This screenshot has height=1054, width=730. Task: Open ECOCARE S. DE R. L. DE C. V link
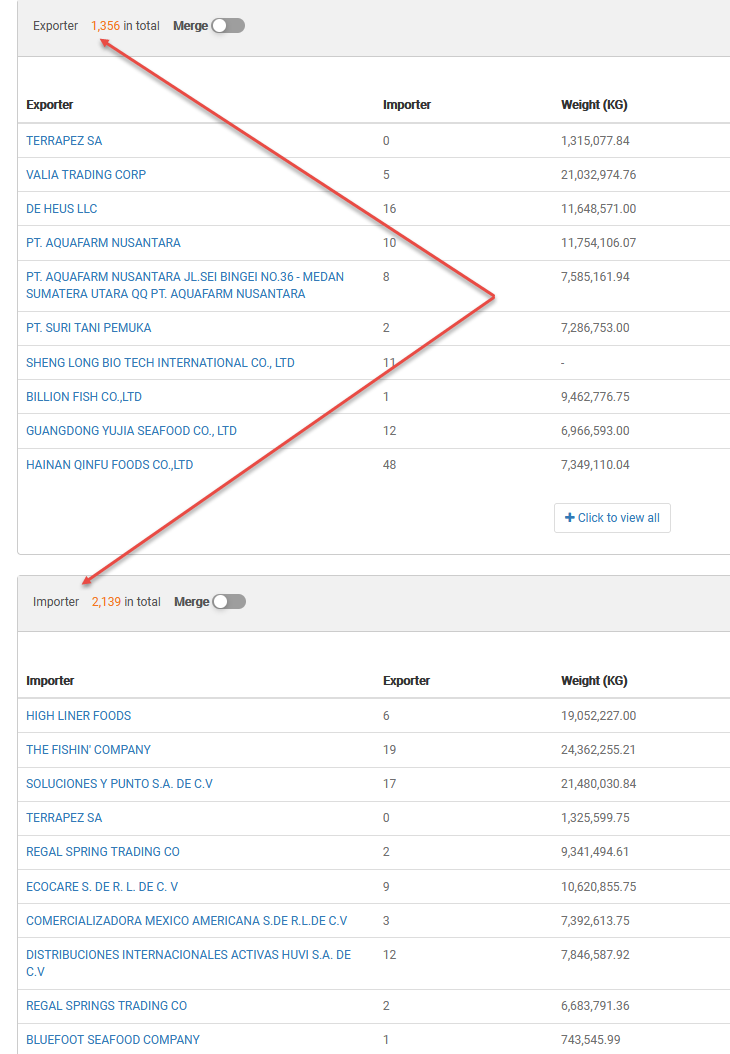102,887
